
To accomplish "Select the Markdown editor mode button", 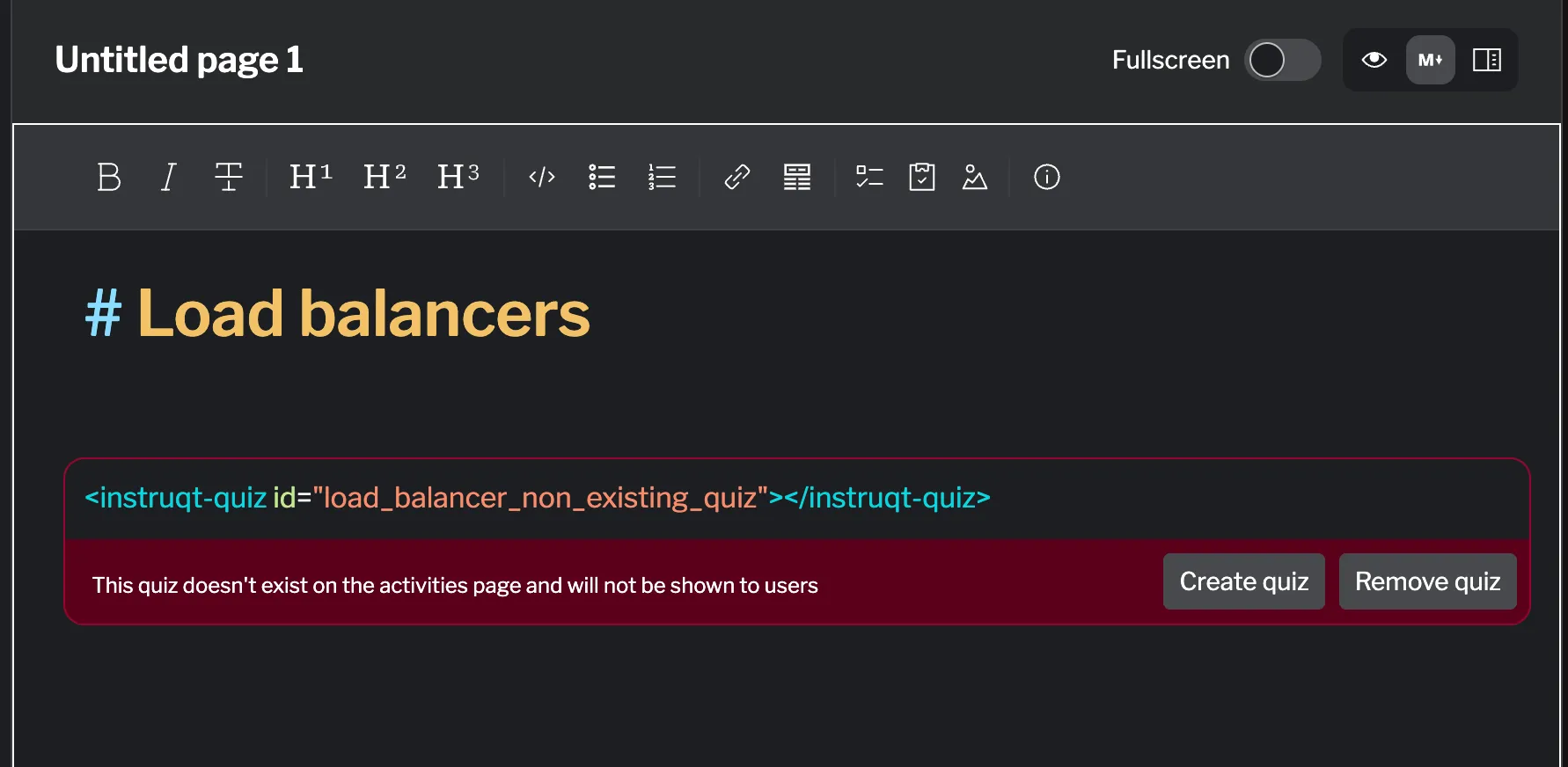I will [x=1431, y=60].
